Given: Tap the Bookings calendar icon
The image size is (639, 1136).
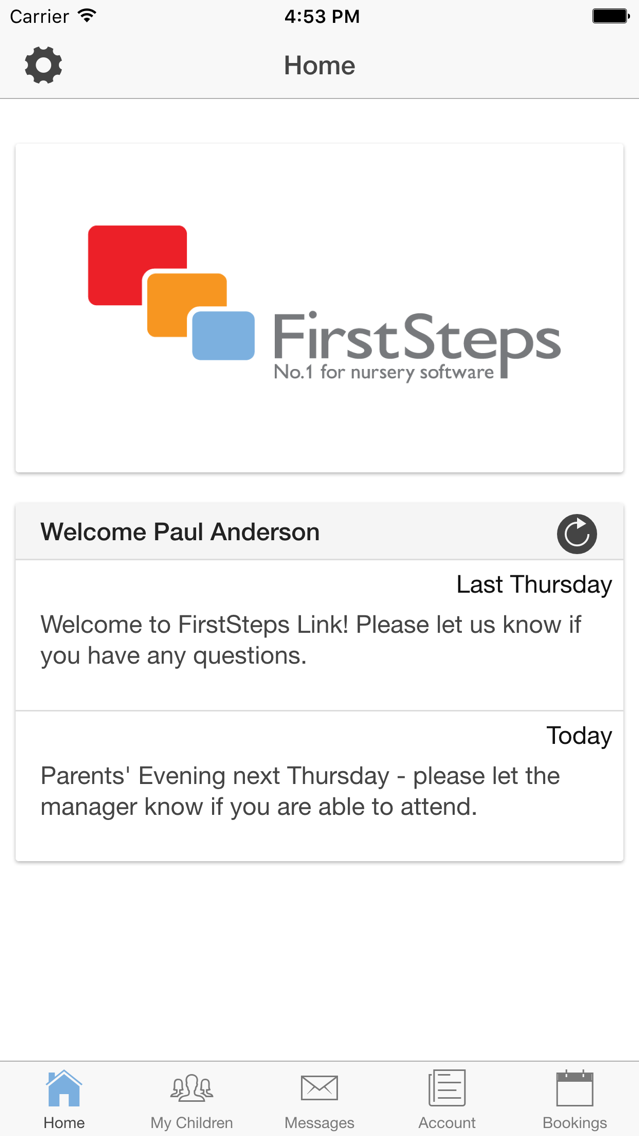Looking at the screenshot, I should 575,1088.
